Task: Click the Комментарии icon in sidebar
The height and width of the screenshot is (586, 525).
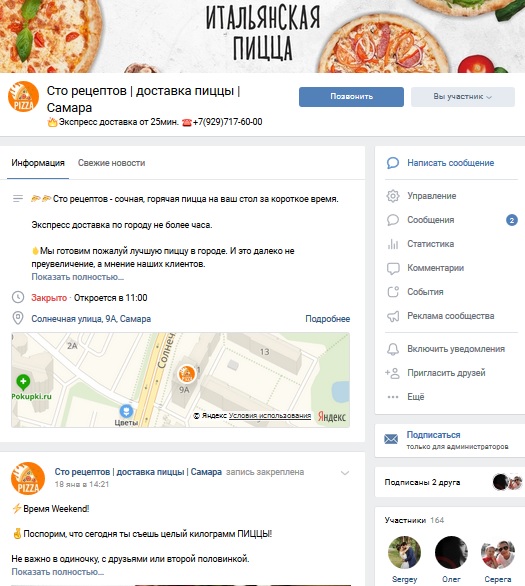Action: click(x=393, y=268)
